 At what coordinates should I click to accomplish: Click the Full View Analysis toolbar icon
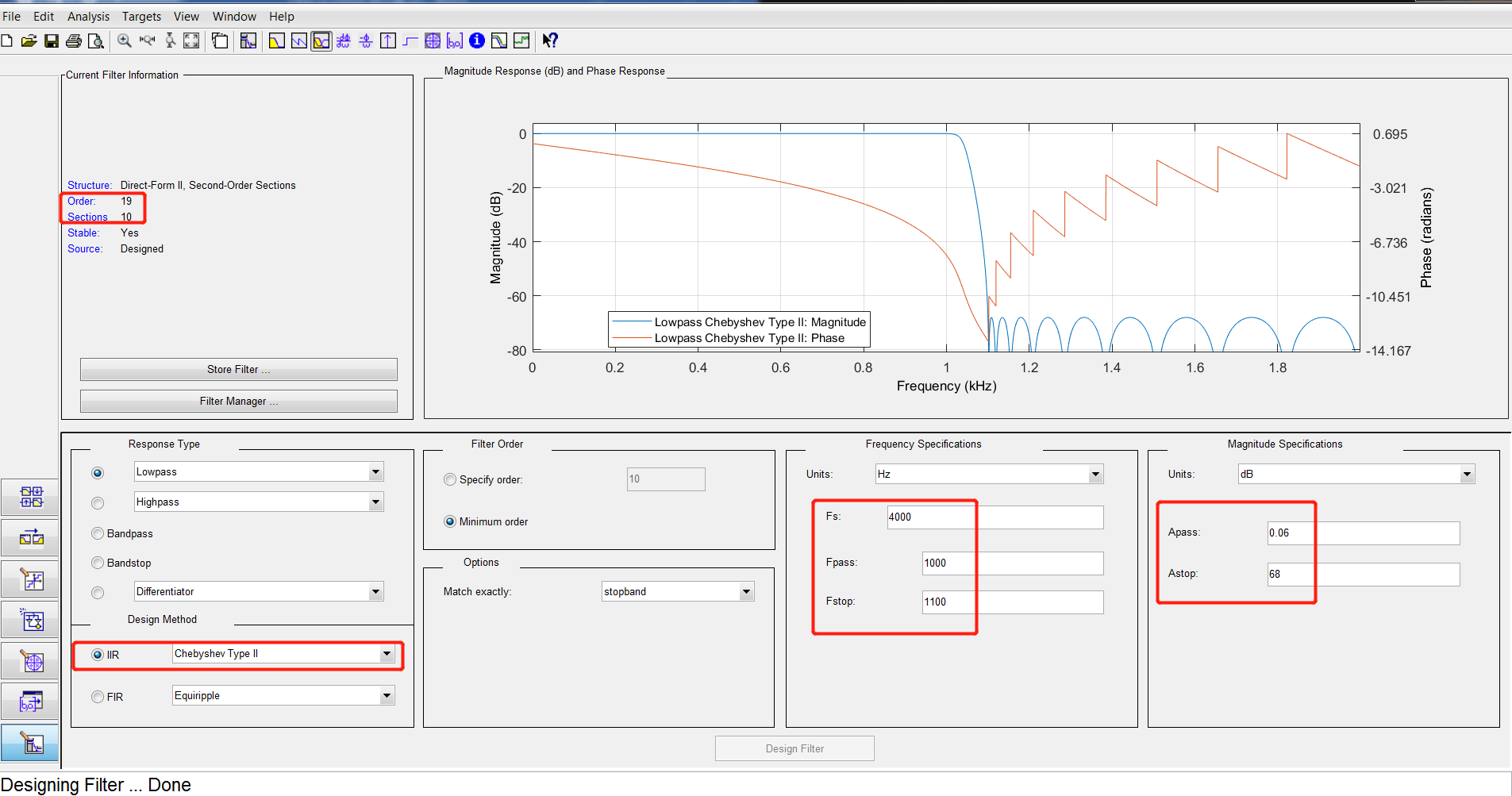(220, 40)
